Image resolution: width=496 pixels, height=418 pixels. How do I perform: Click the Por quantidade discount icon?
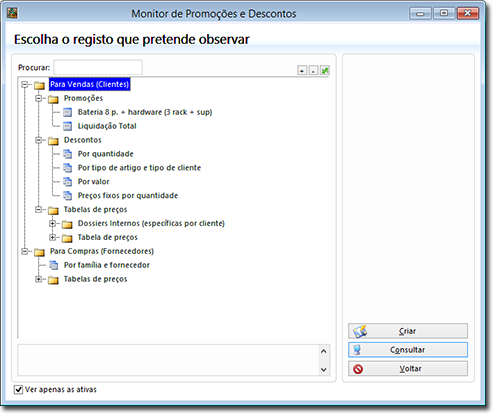pos(67,154)
